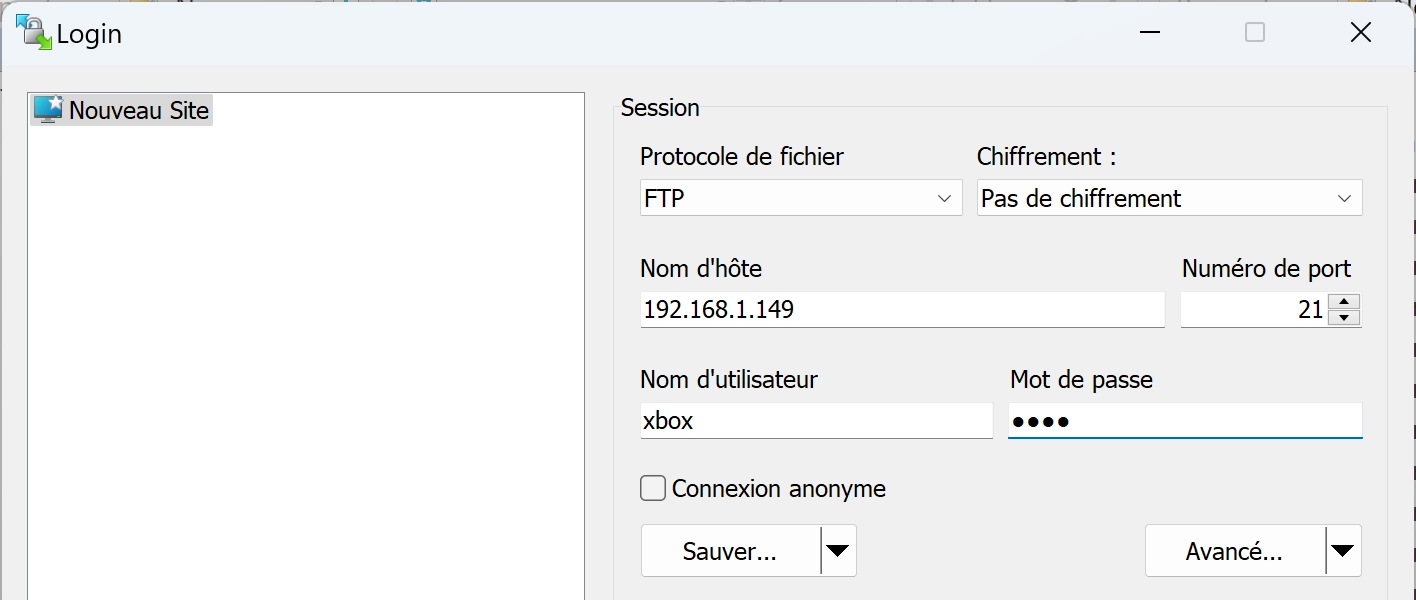Viewport: 1416px width, 600px height.
Task: Expand the Sauver button arrow menu
Action: coord(838,551)
